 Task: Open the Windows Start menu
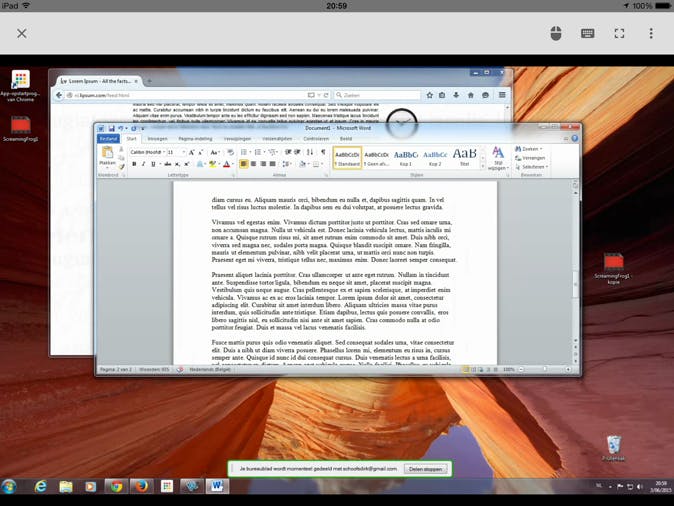point(9,486)
